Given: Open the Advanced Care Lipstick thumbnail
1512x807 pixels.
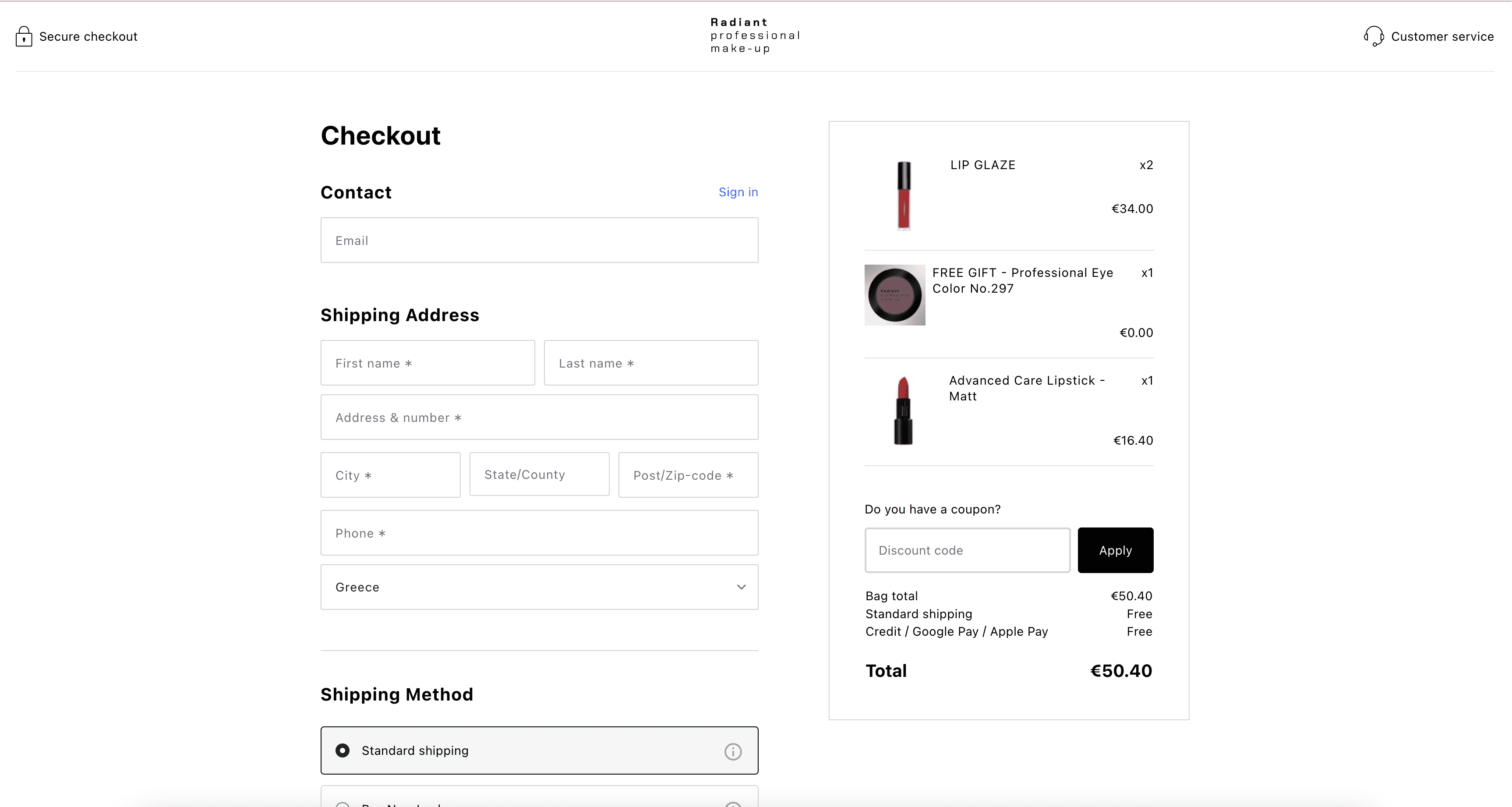Looking at the screenshot, I should (x=903, y=411).
